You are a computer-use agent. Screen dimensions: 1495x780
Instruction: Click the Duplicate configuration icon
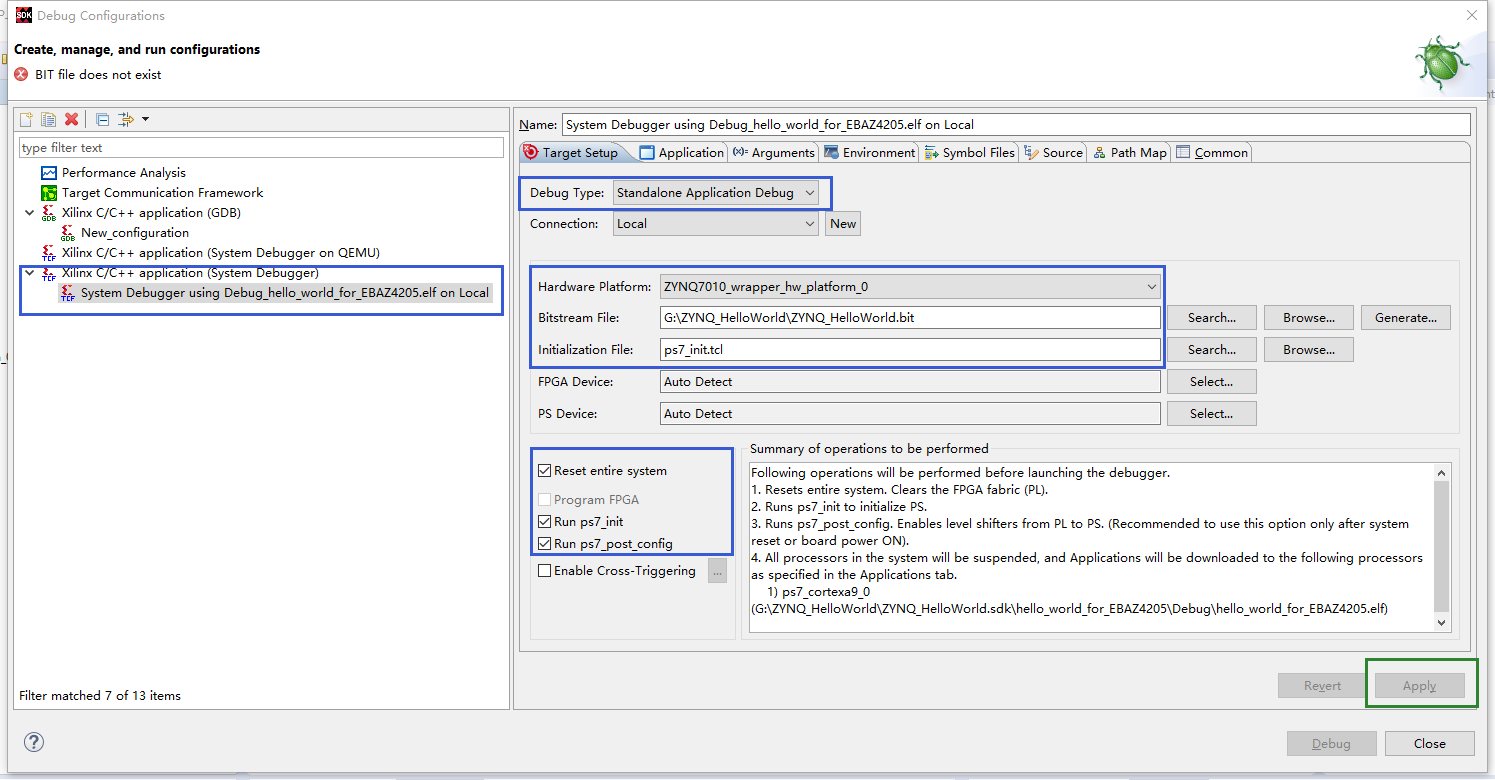[49, 119]
